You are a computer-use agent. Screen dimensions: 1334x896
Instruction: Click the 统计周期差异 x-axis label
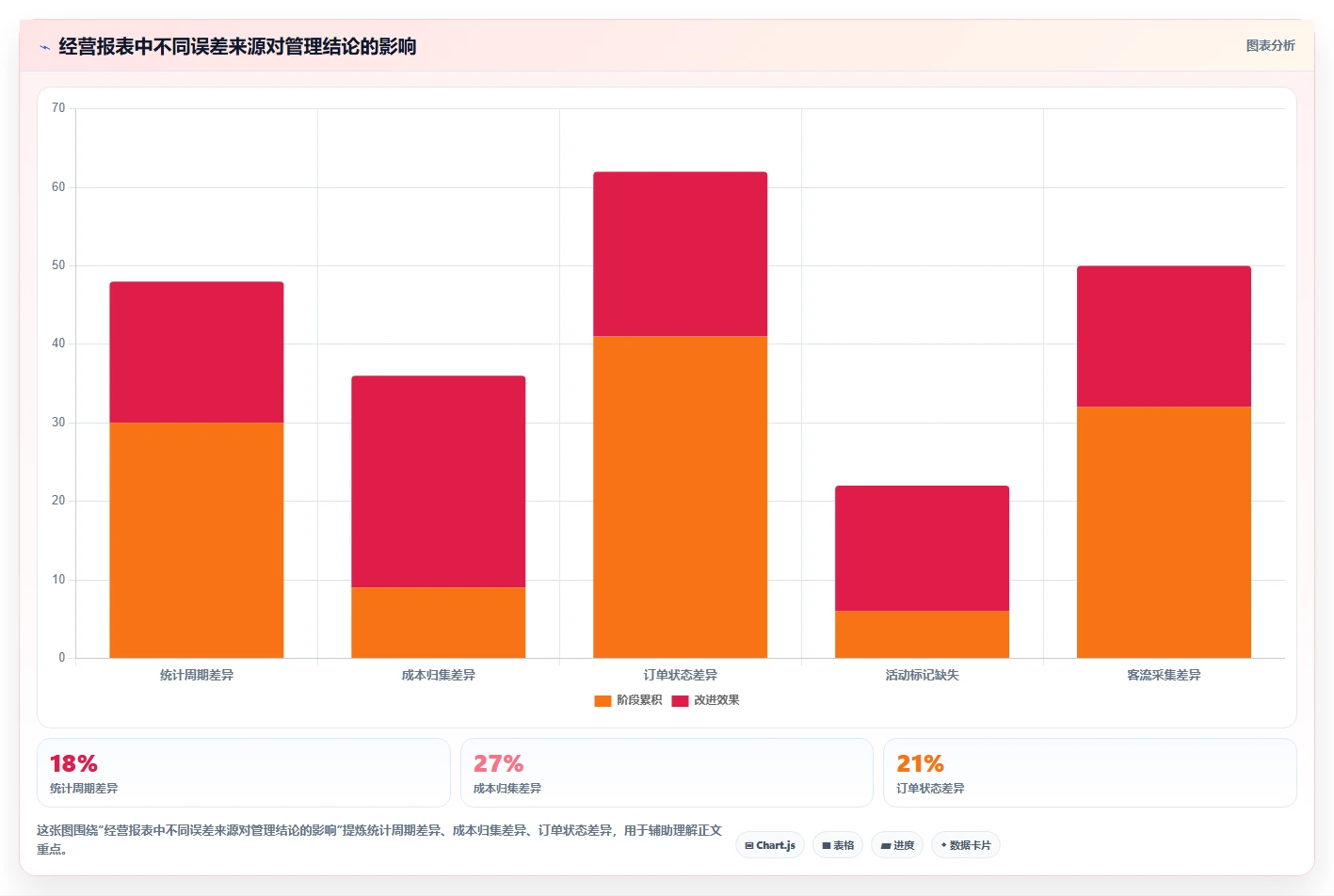197,675
